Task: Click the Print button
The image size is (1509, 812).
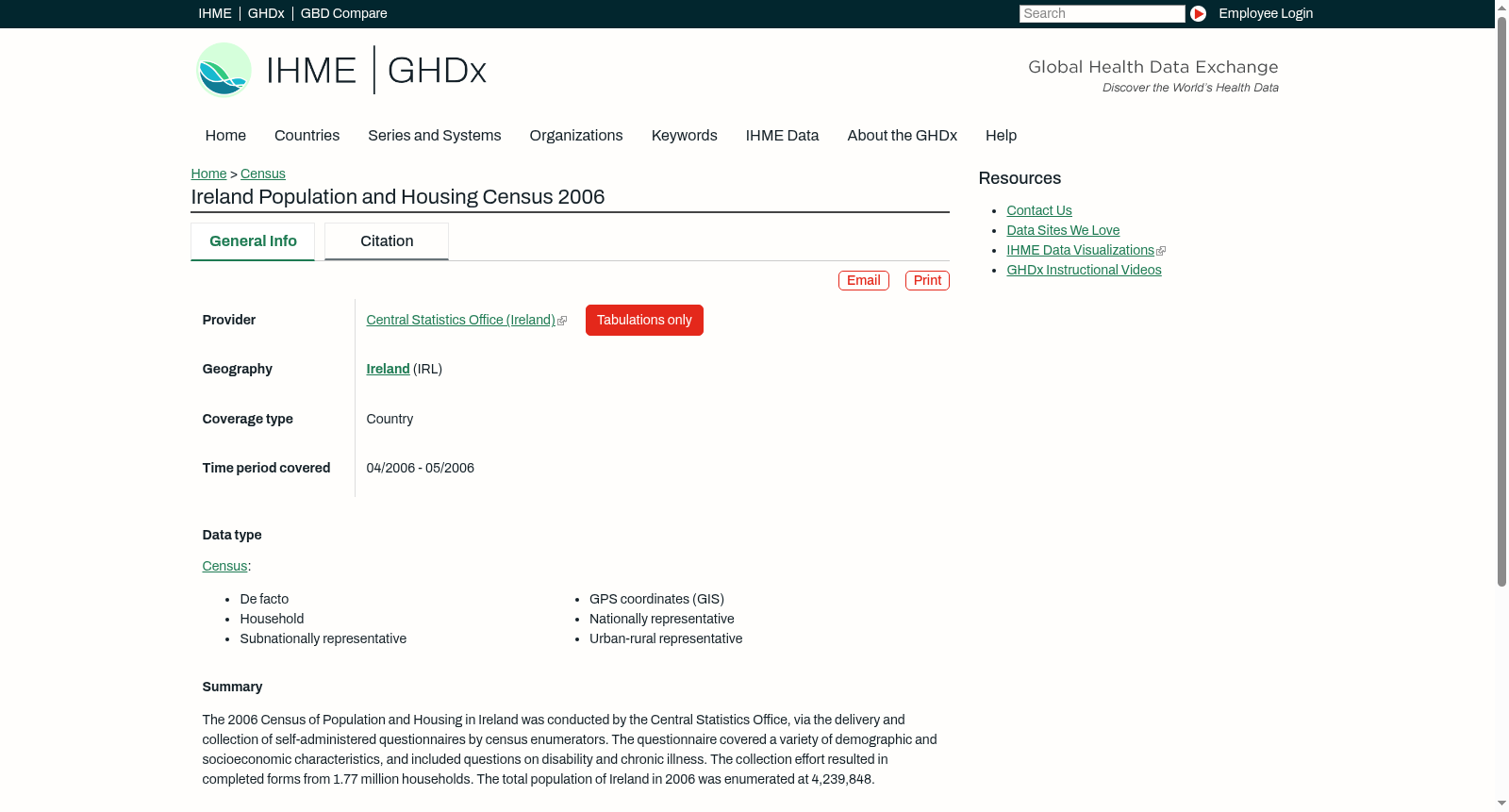Action: (x=927, y=280)
